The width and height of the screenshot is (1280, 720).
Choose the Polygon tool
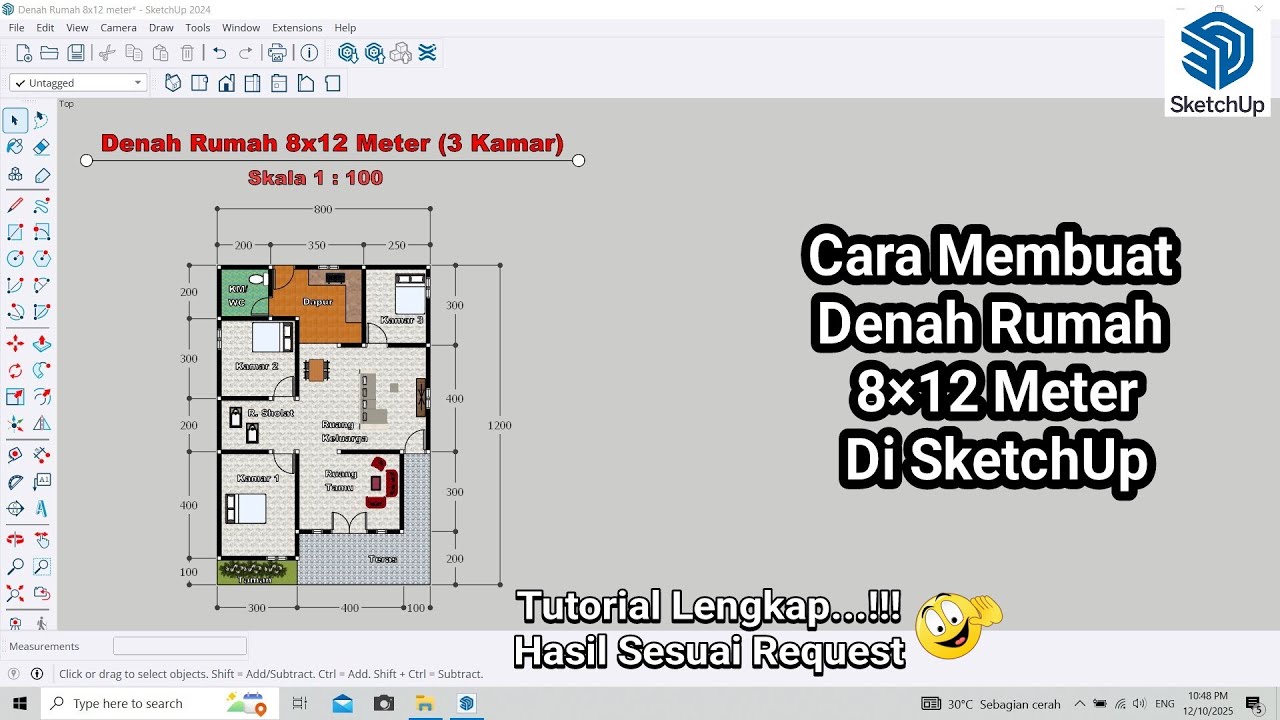(x=41, y=259)
